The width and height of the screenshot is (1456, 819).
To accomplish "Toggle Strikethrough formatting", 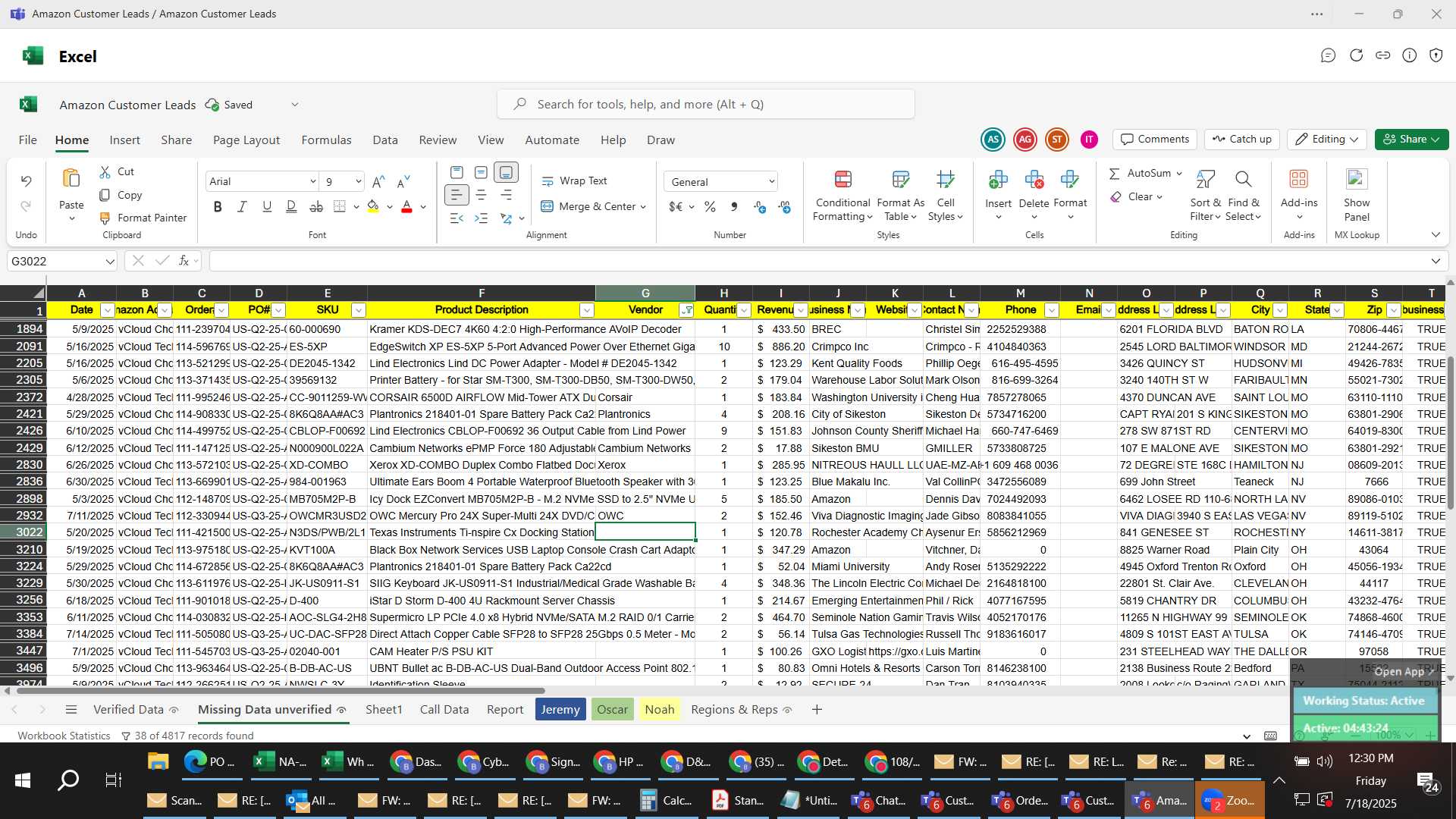I will (x=316, y=206).
